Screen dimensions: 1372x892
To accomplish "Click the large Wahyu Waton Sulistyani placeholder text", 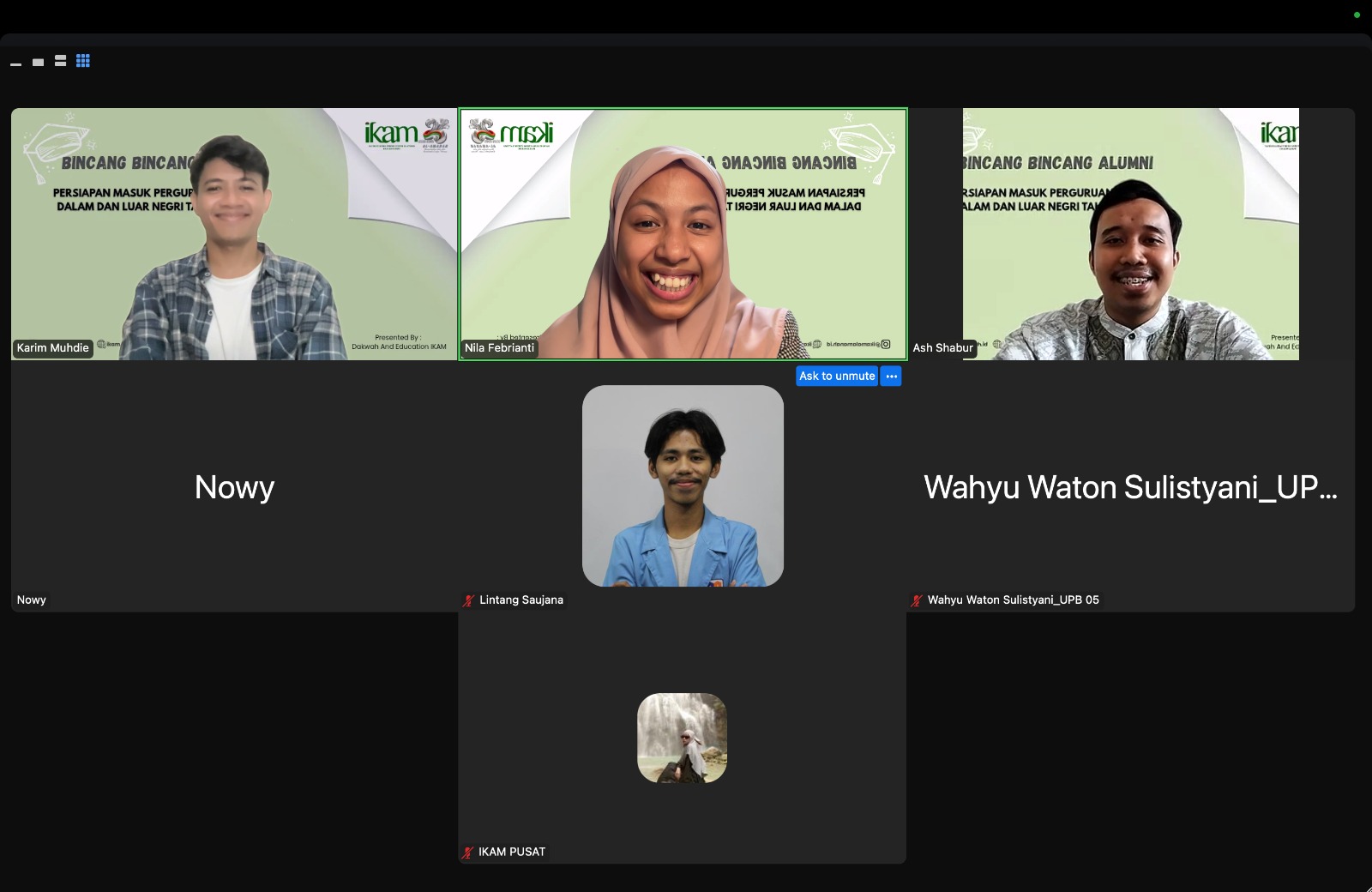I will pyautogui.click(x=1130, y=487).
